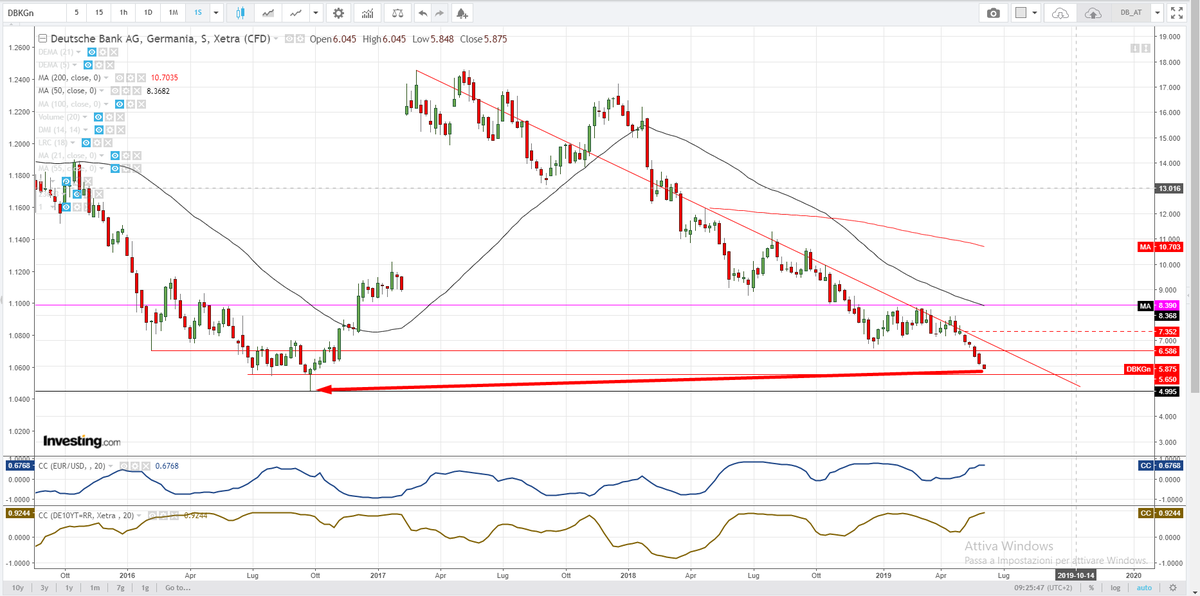Toggle visibility eye of Volume (20)
The width and height of the screenshot is (1200, 596).
pyautogui.click(x=98, y=117)
